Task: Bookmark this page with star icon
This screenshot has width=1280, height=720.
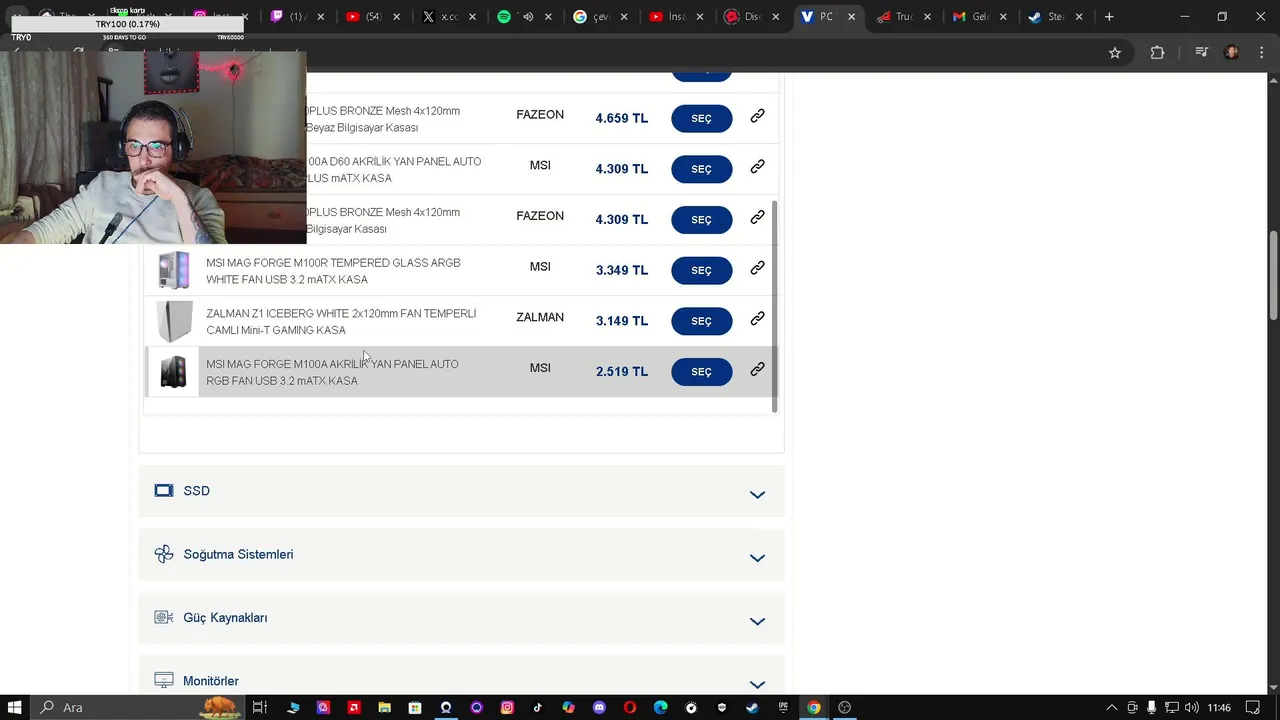Action: (x=1115, y=53)
